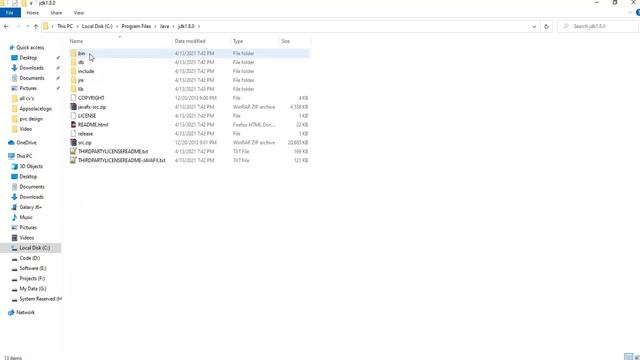Click the LICENSE file icon
This screenshot has height=360, width=640.
(73, 116)
